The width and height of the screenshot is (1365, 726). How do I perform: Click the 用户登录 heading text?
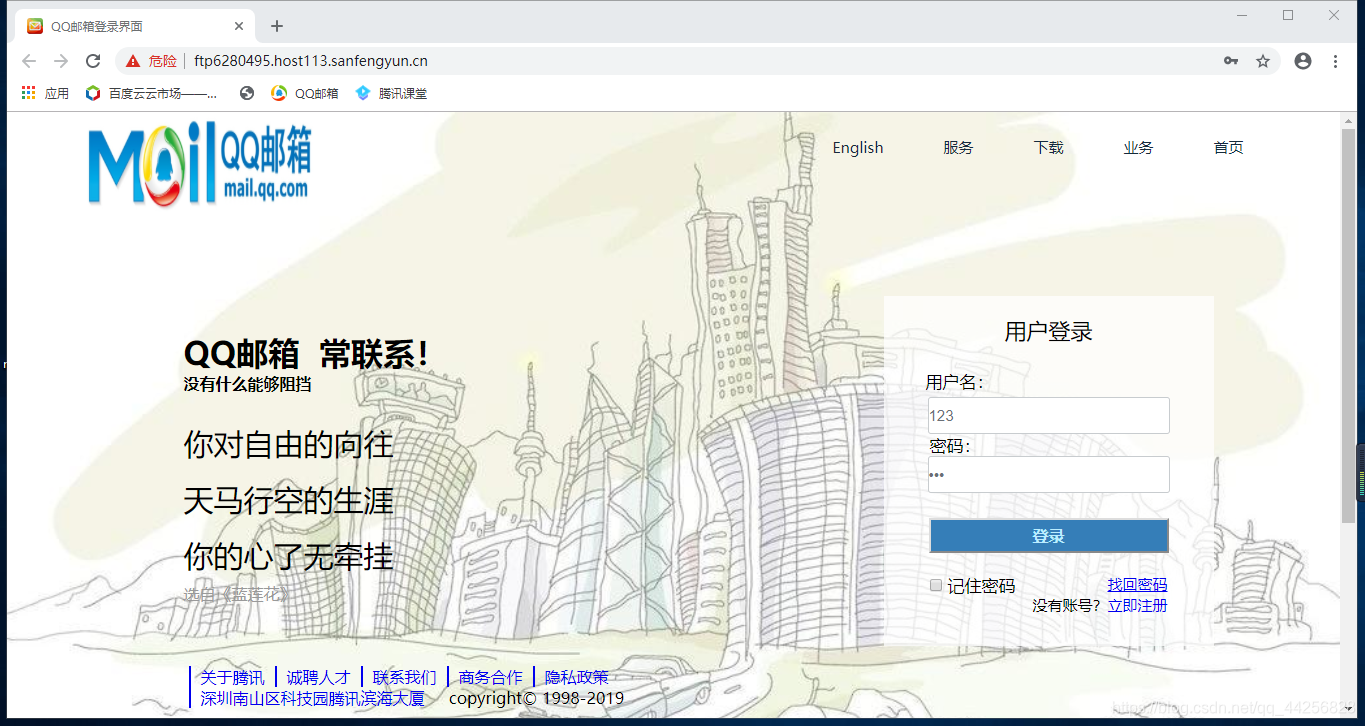click(x=1048, y=332)
